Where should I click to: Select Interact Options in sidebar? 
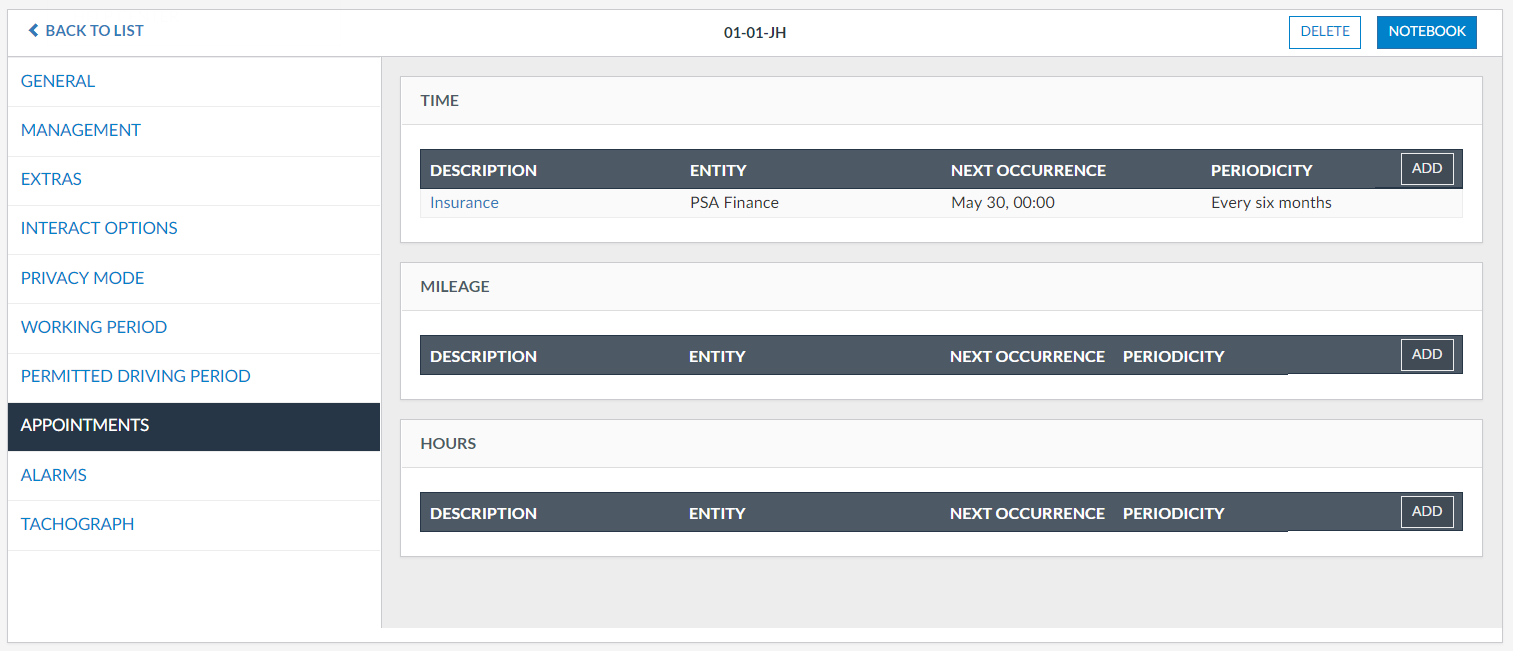click(x=99, y=228)
